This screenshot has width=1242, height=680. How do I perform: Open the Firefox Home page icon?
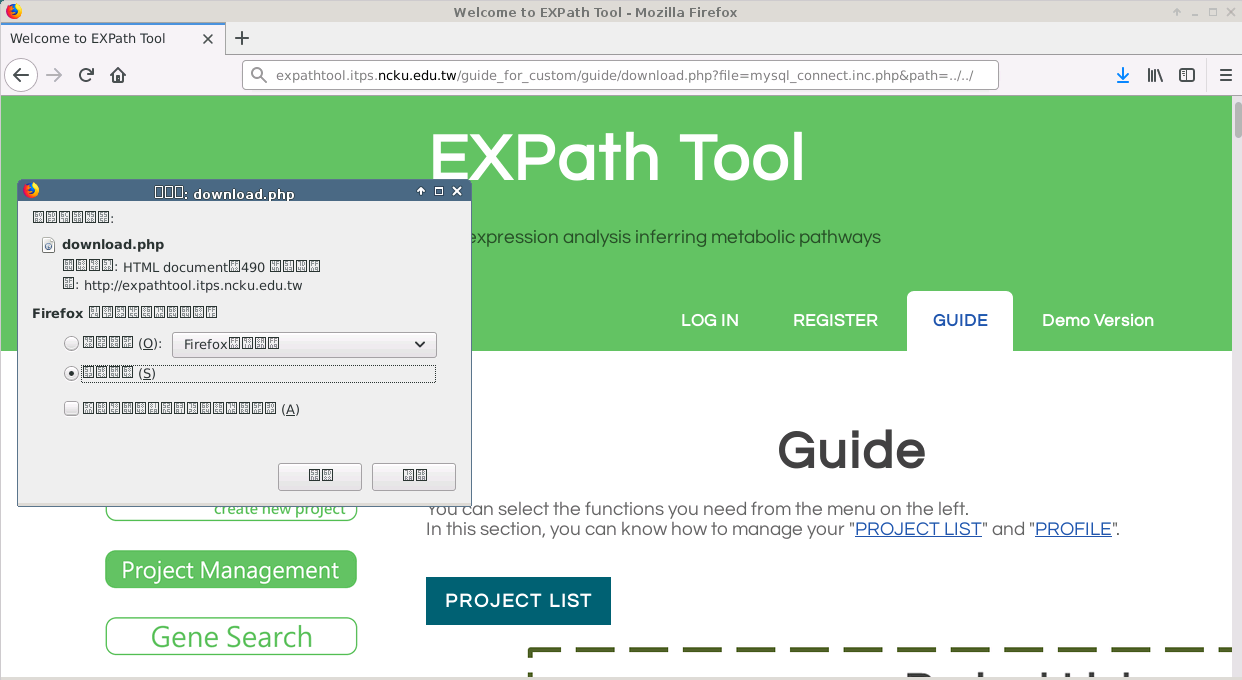click(x=118, y=75)
